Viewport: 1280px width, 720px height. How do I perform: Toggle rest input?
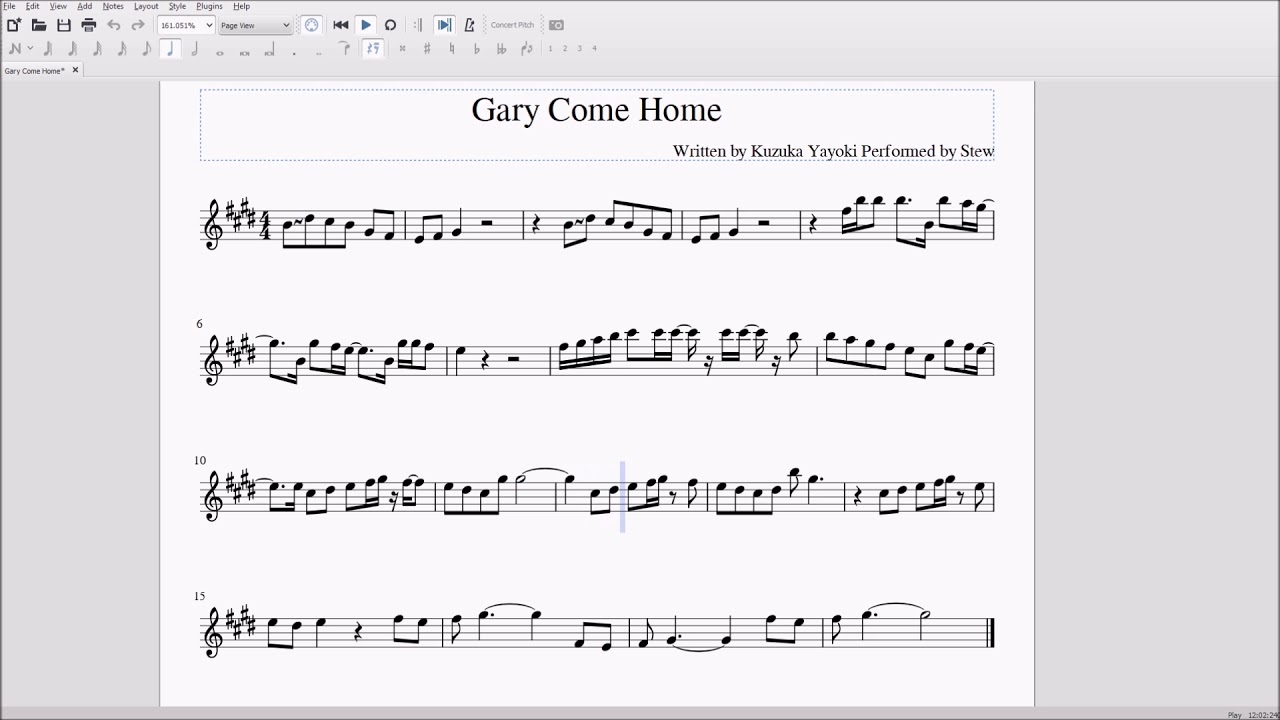coord(373,48)
